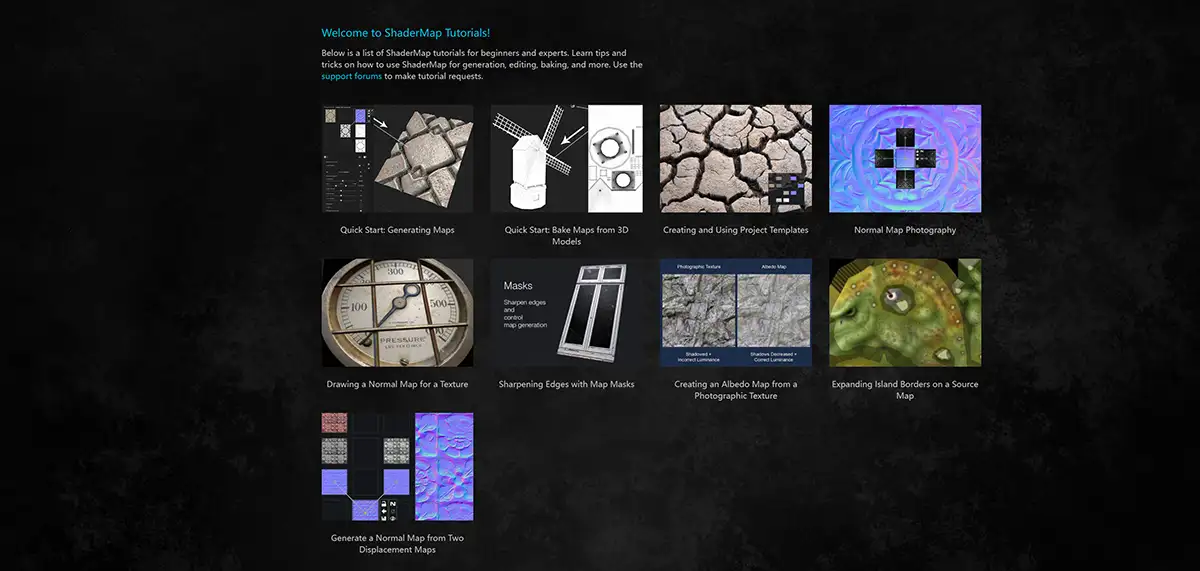Image resolution: width=1200 pixels, height=571 pixels.
Task: Open 'Creating an Albedo Map' tutorial title link
Action: pos(735,390)
